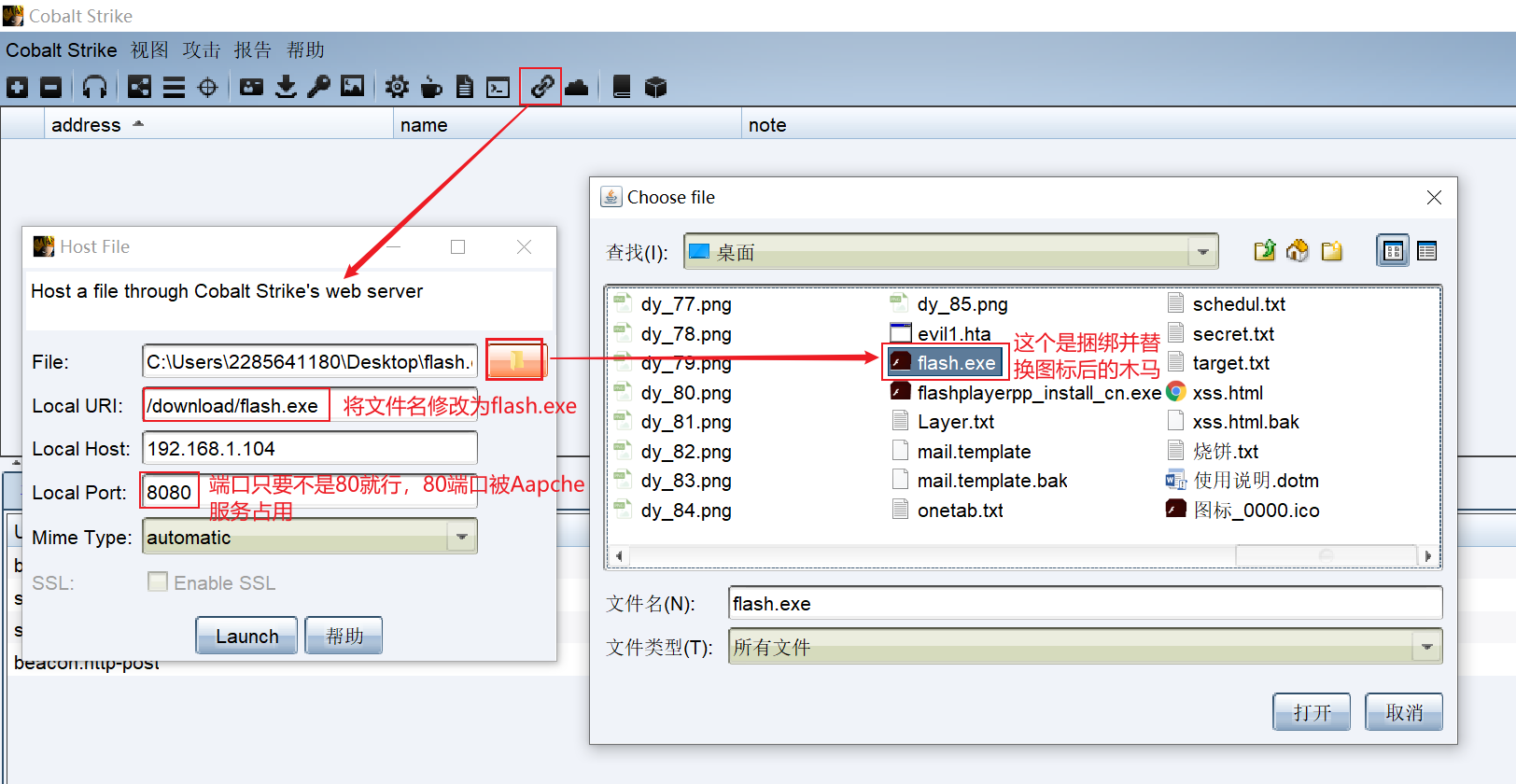Open the 报告 menu
The image size is (1516, 784).
252,50
